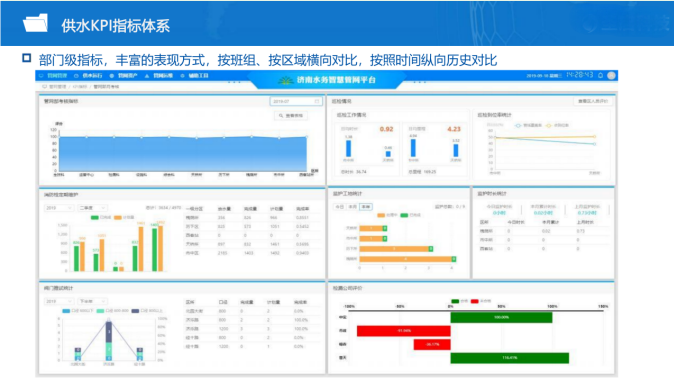
Task: Click the calendar icon in 2019-07 date field
Action: coord(317,101)
